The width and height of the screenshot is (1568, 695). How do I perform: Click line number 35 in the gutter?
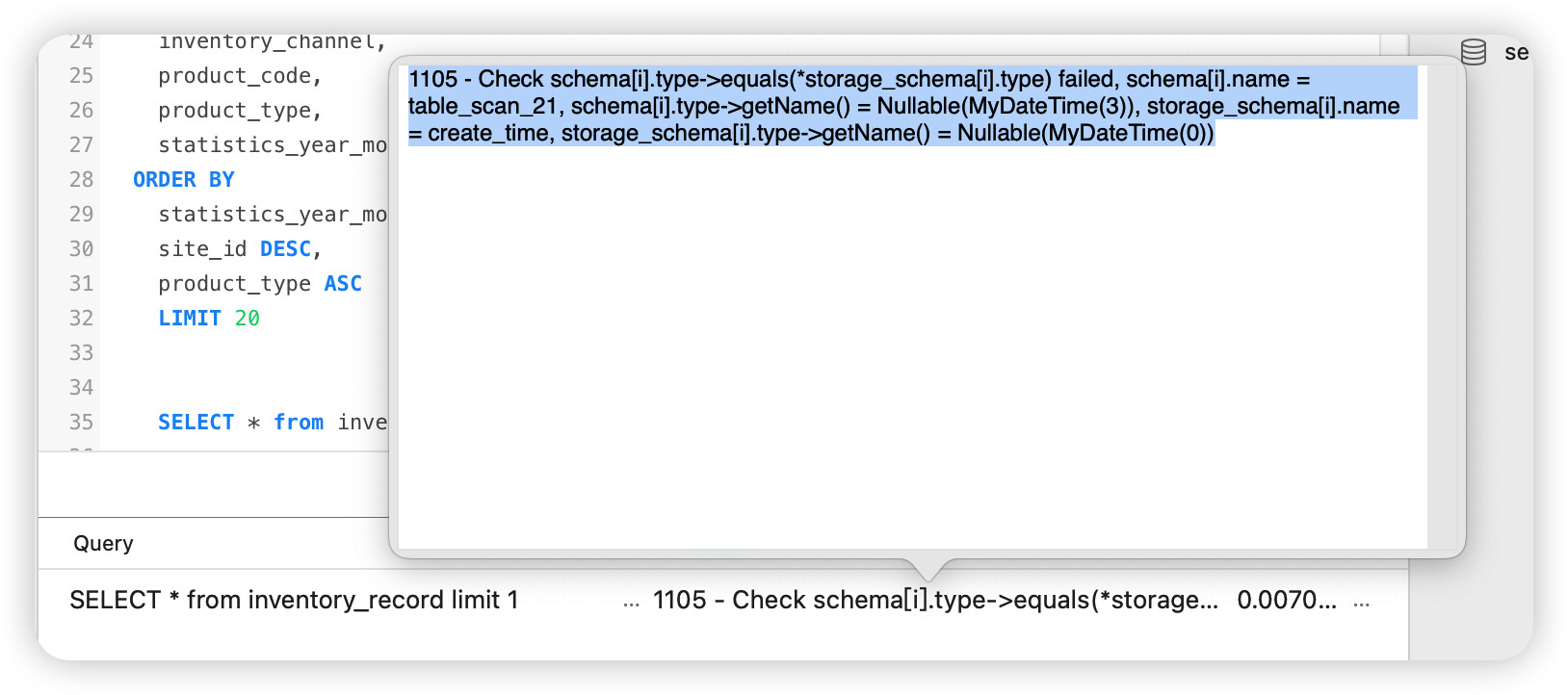[x=81, y=423]
